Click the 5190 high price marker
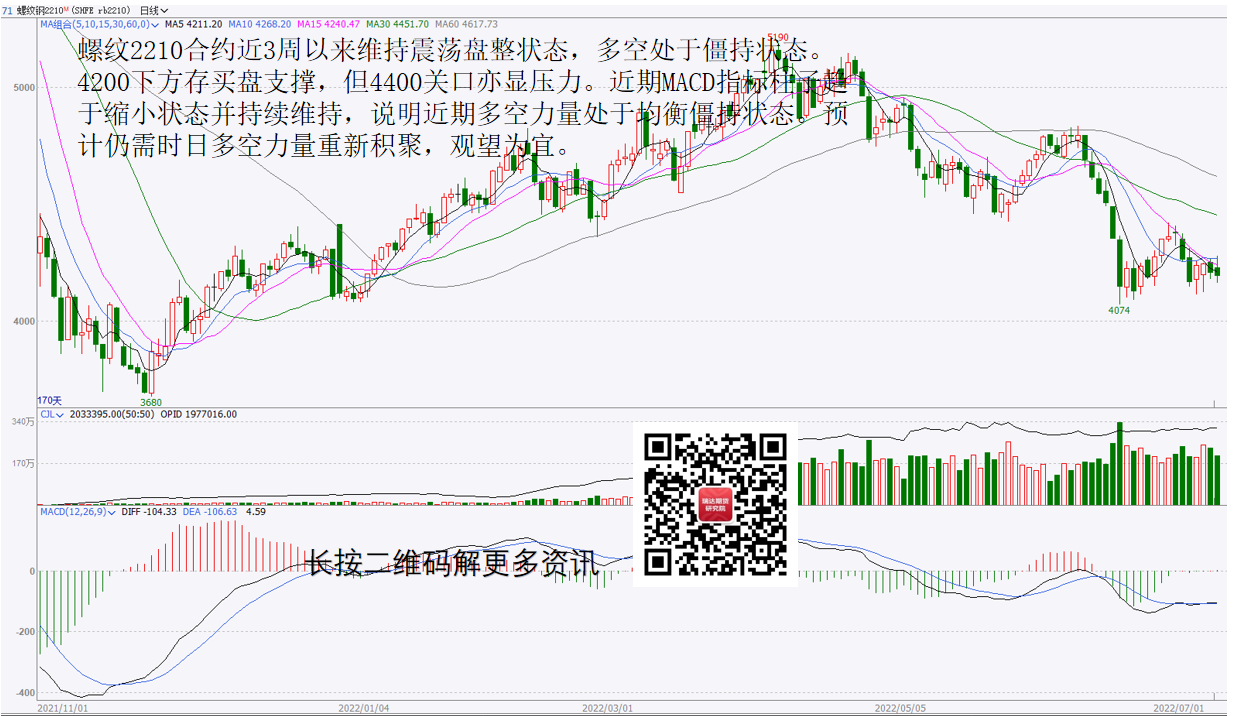Image resolution: width=1233 pixels, height=716 pixels. click(x=777, y=37)
